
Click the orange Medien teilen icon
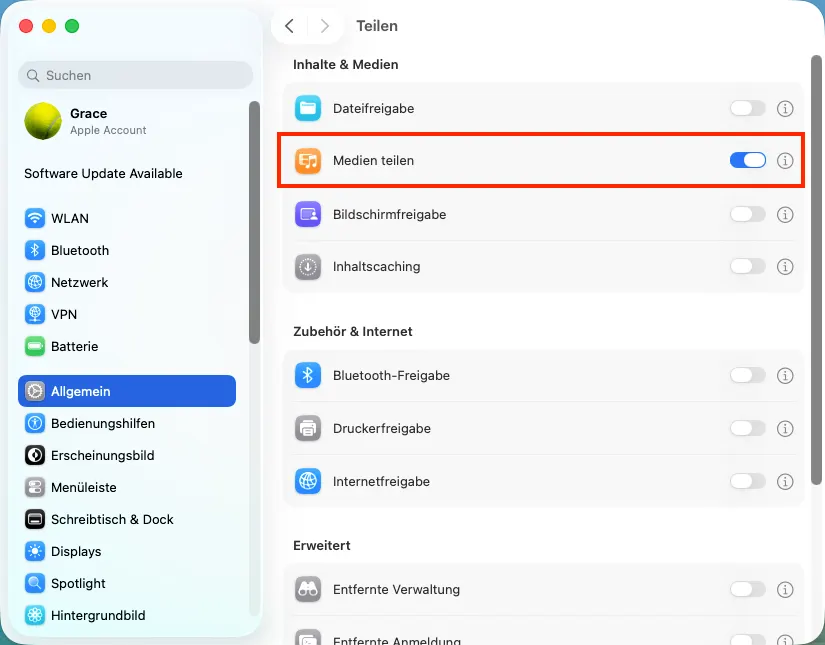(x=308, y=160)
